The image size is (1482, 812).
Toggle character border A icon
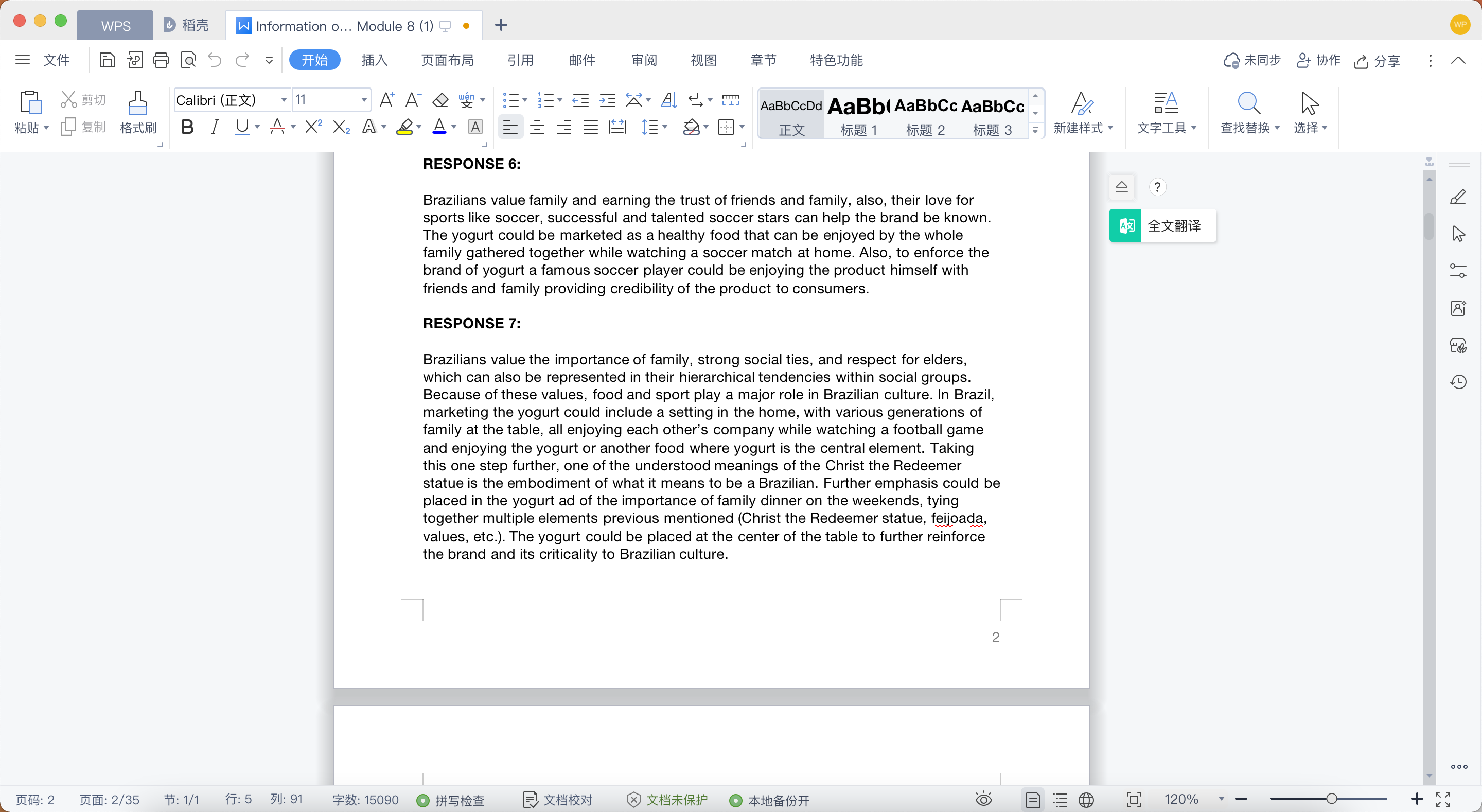click(475, 126)
